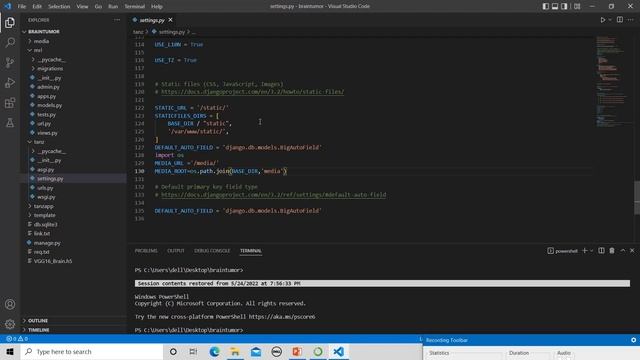Open the Terminal menu
The image size is (640, 360).
(x=135, y=7)
